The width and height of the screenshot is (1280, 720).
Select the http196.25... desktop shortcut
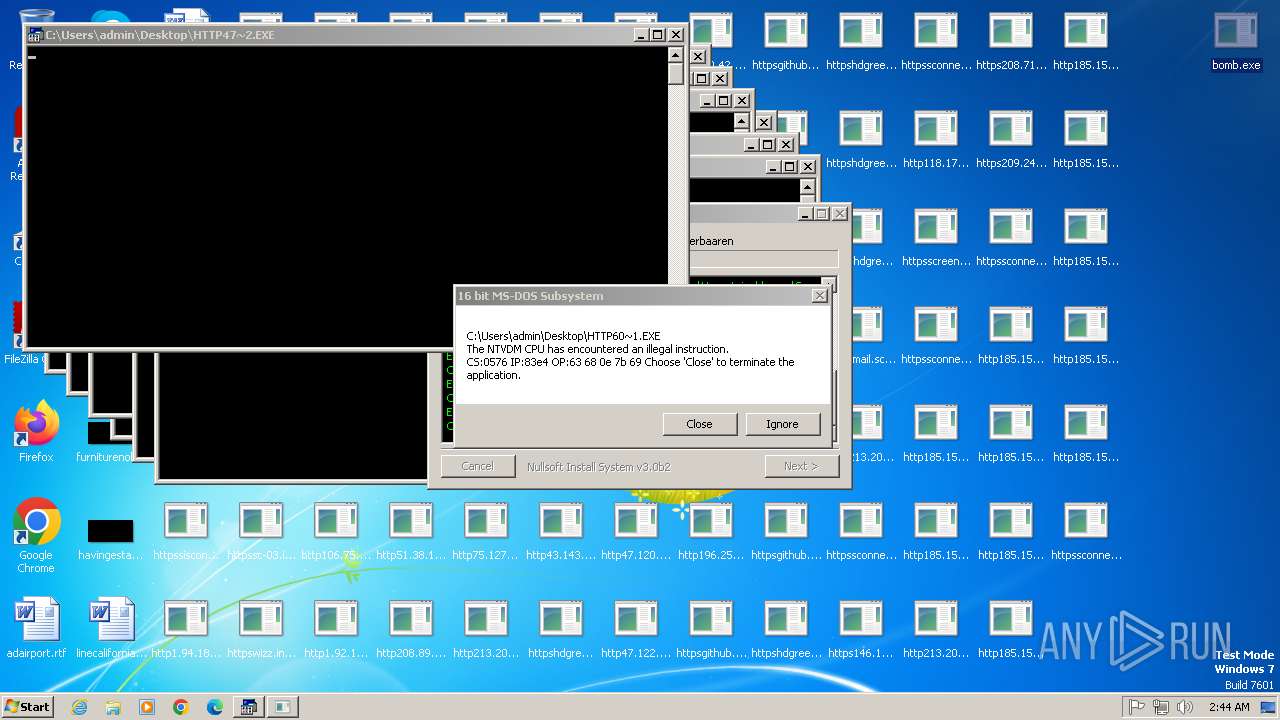coord(711,532)
